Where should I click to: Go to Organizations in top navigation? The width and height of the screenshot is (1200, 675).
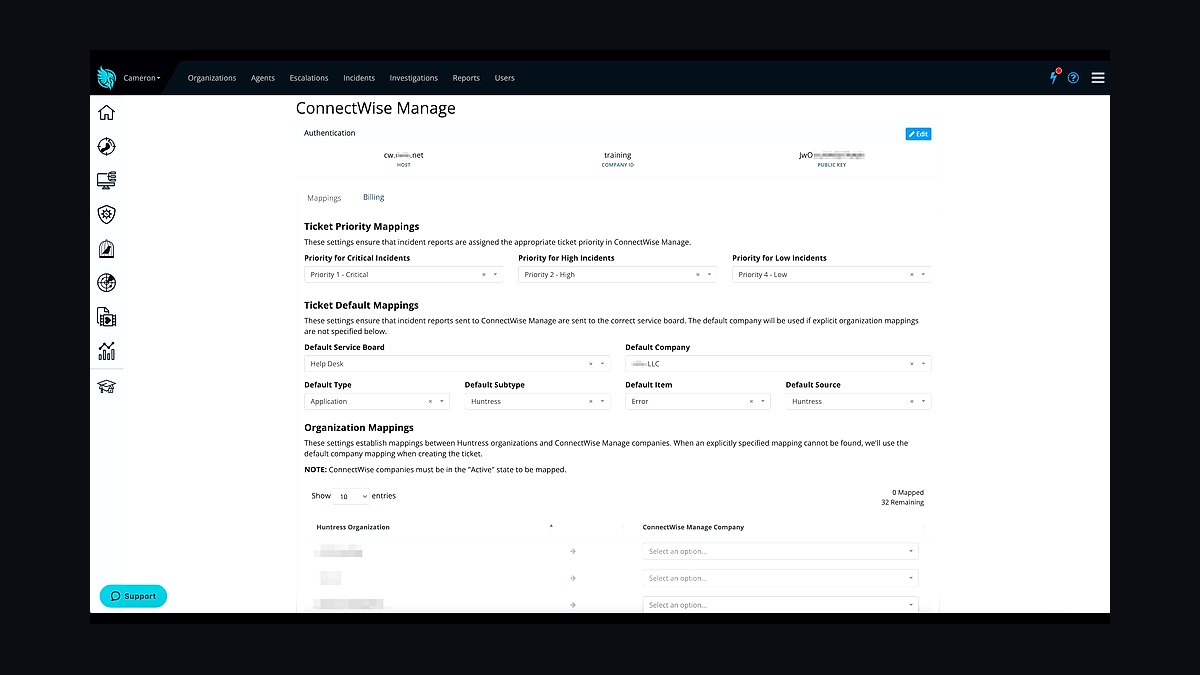212,78
